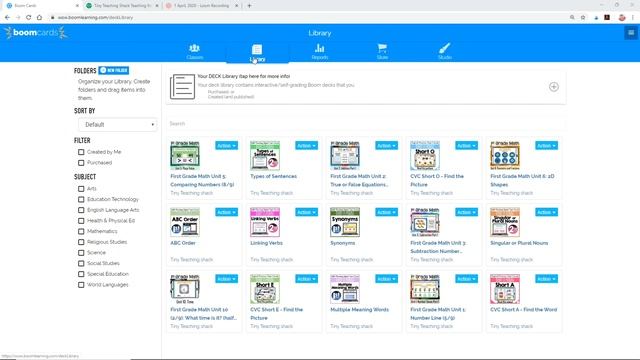This screenshot has width=640, height=360.
Task: Open Singular or Plural Nouns thumbnail
Action: (505, 222)
